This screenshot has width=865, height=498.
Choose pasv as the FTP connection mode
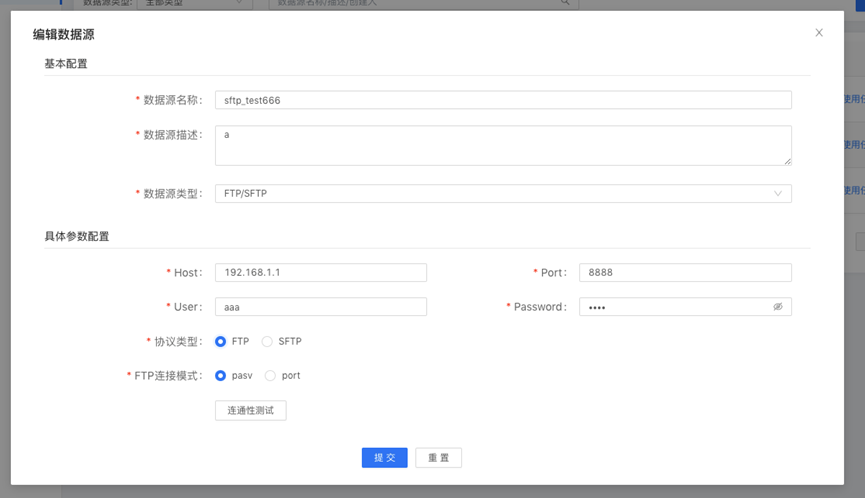click(x=221, y=376)
